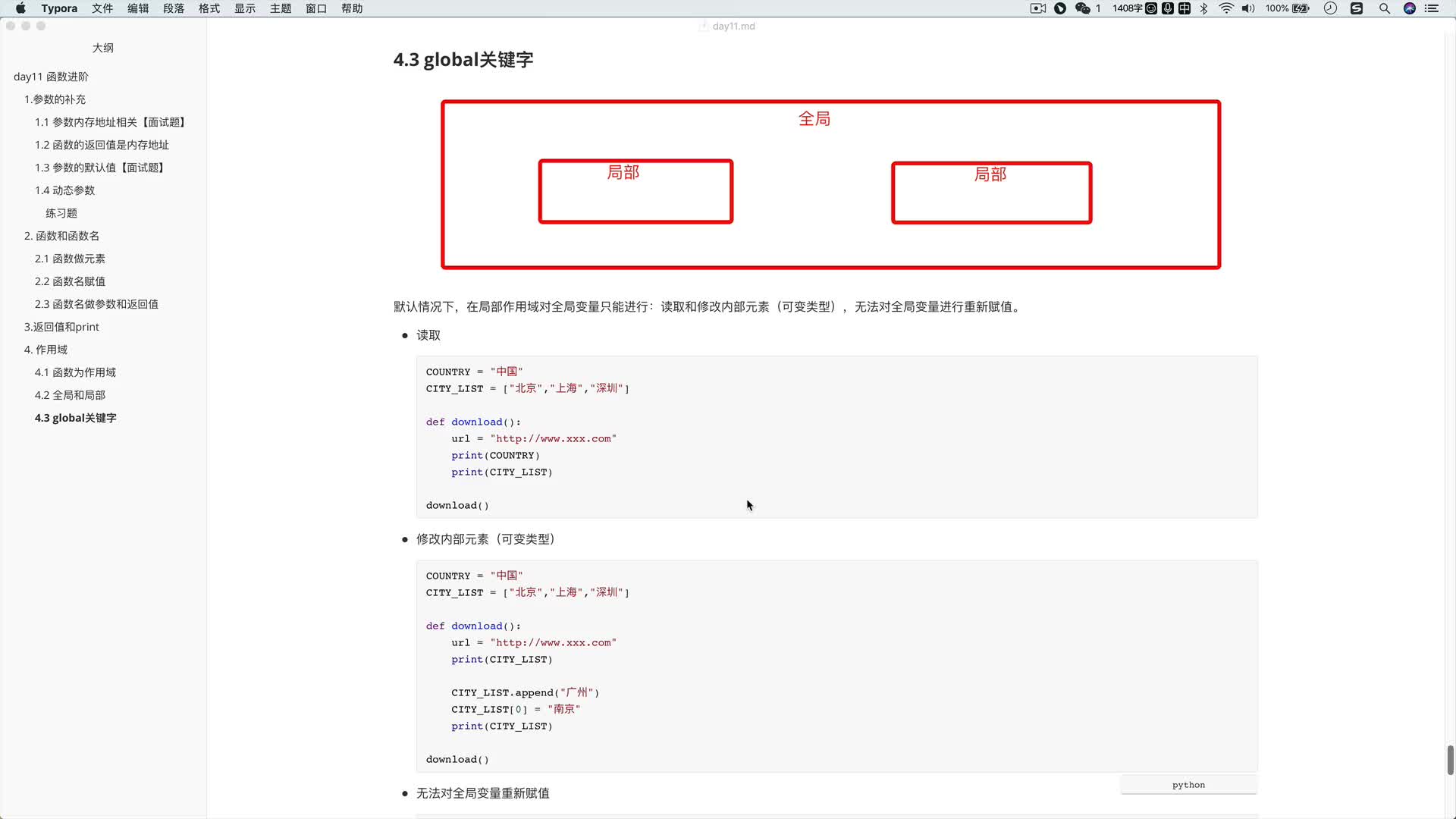Open Notification Center list icon

pyautogui.click(x=1432, y=8)
